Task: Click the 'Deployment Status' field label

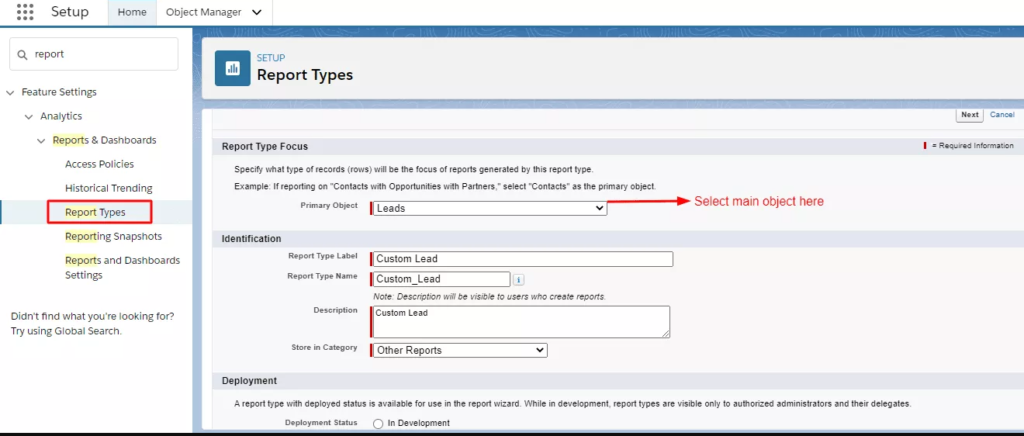Action: [321, 423]
